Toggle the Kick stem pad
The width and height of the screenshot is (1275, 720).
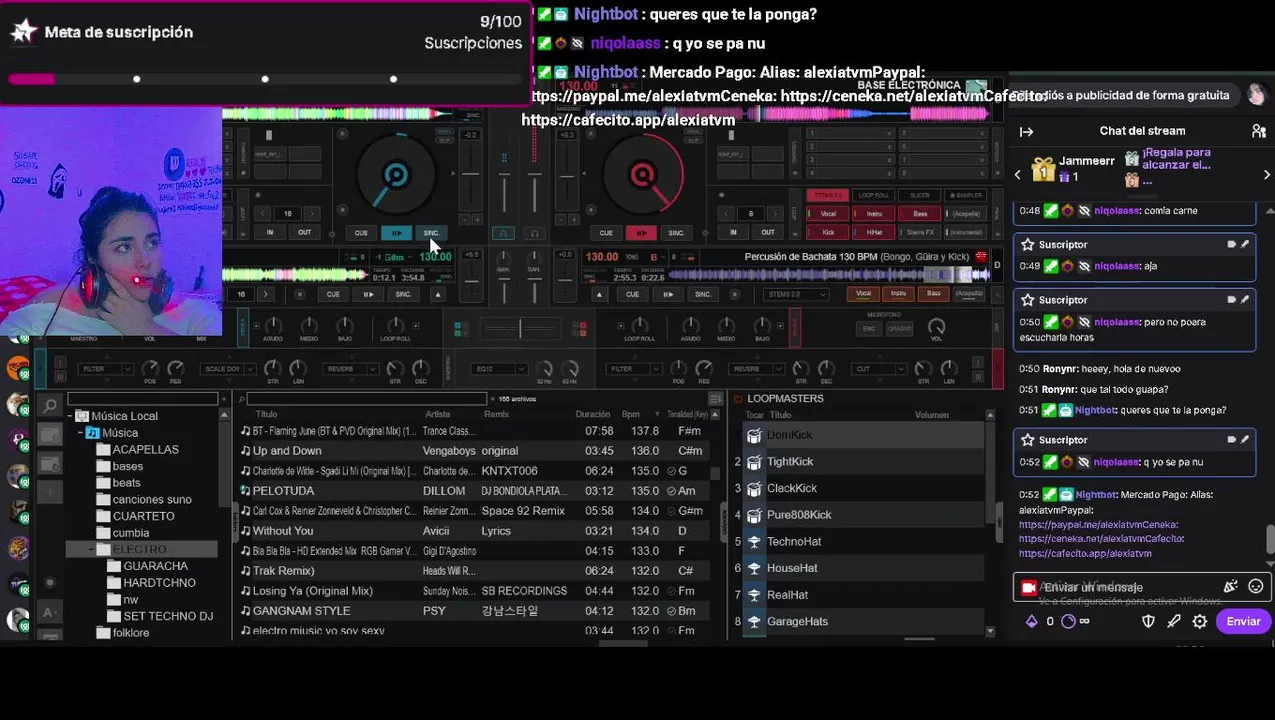(x=828, y=232)
